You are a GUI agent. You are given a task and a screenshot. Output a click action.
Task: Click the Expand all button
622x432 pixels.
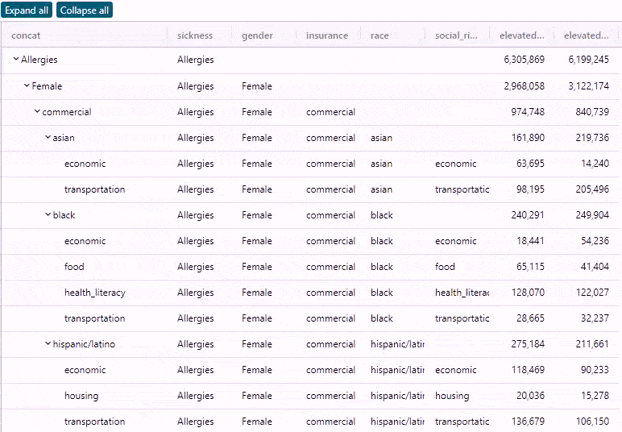pos(27,10)
